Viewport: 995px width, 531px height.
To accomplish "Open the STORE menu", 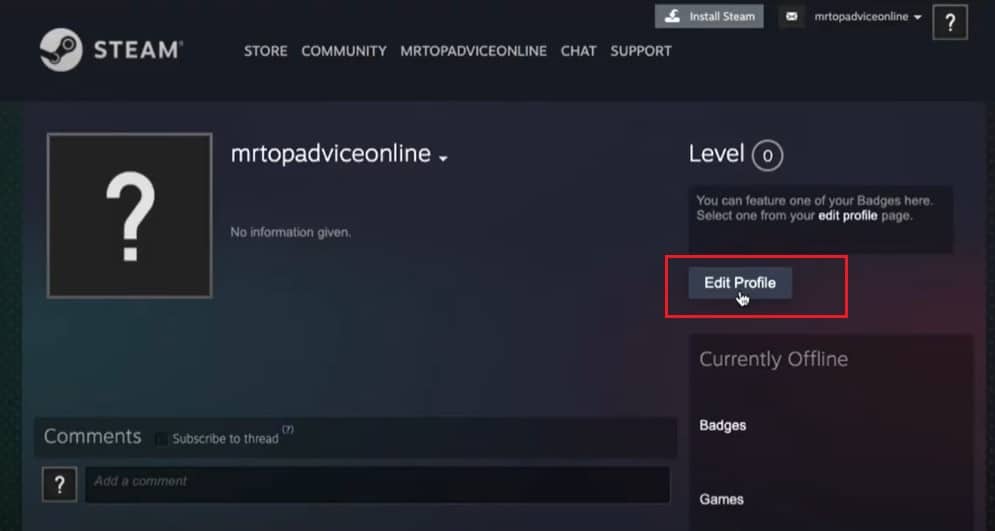I will 265,51.
